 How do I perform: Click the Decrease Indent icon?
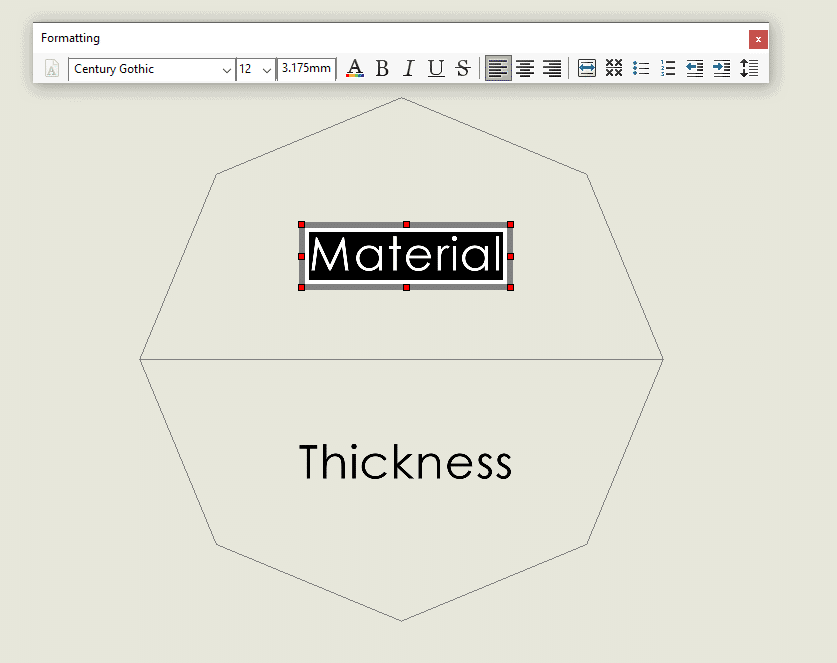(694, 68)
